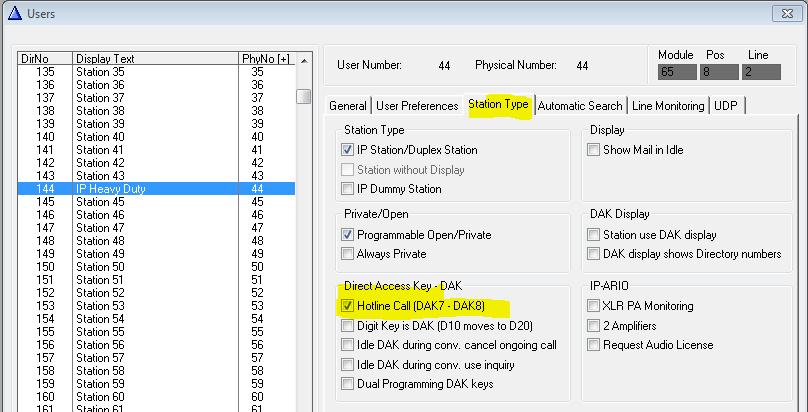Check Show Mail in Idle
This screenshot has height=412, width=808.
594,150
